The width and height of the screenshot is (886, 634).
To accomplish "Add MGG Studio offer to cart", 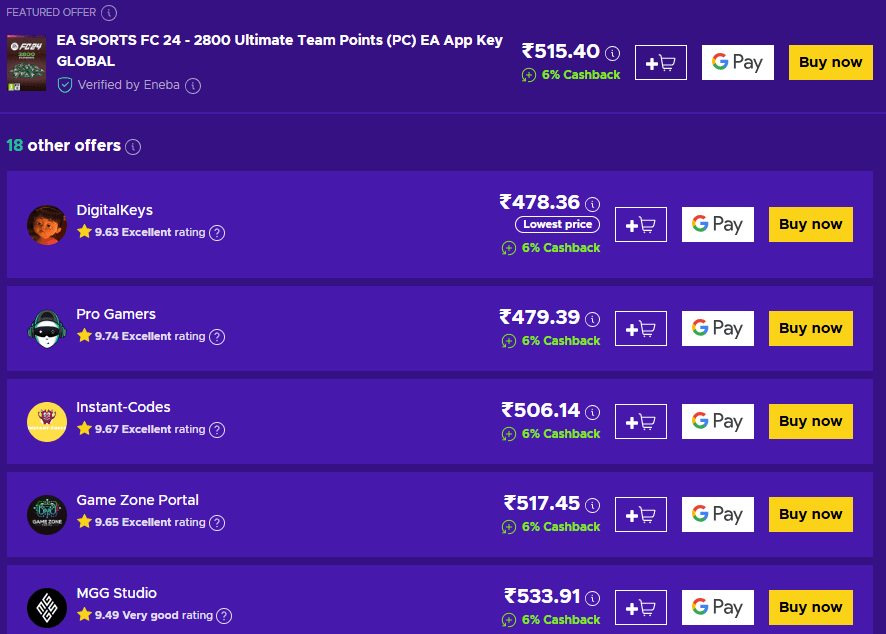I will (640, 608).
